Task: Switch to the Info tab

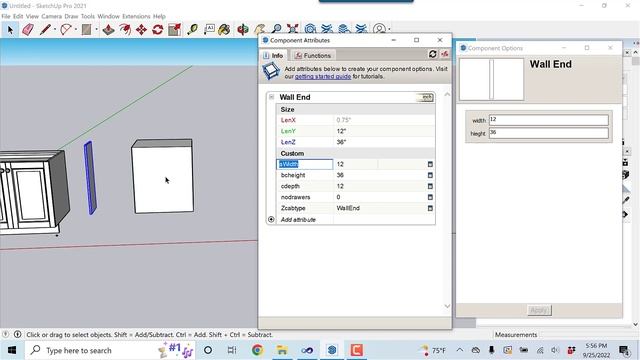Action: click(x=273, y=55)
